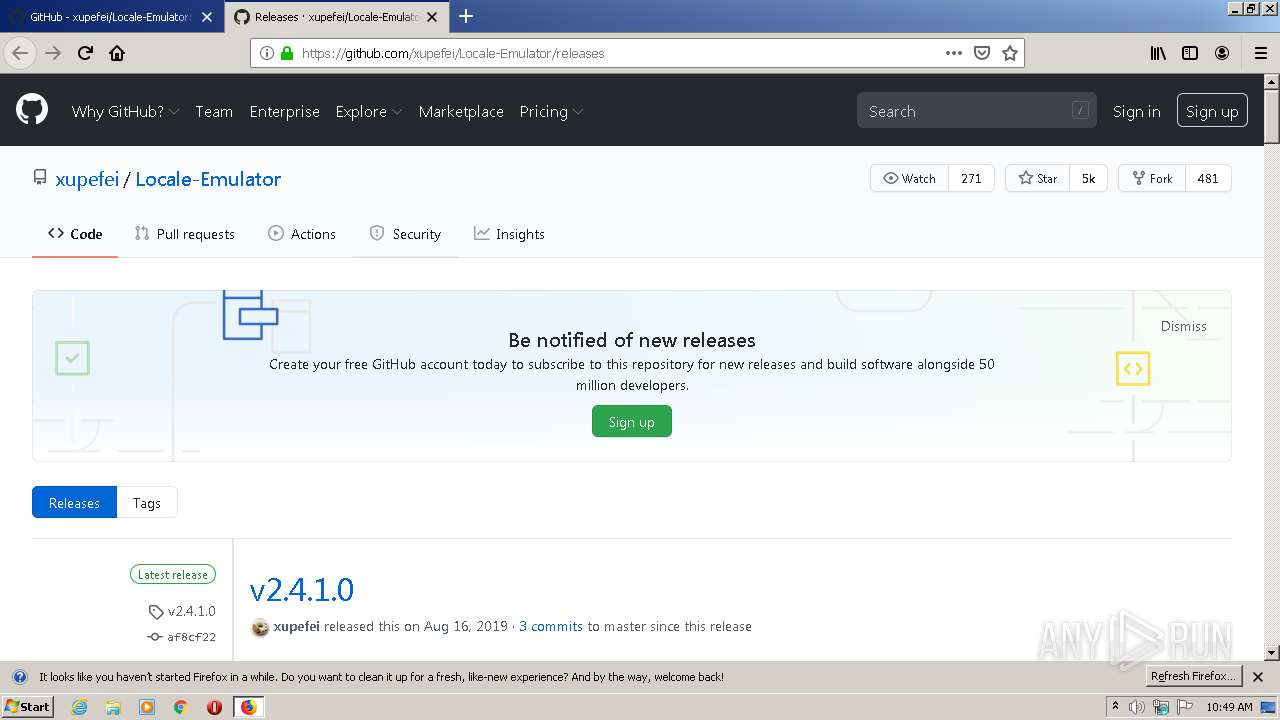Open the Firefox home page icon
The height and width of the screenshot is (720, 1280).
tap(117, 53)
